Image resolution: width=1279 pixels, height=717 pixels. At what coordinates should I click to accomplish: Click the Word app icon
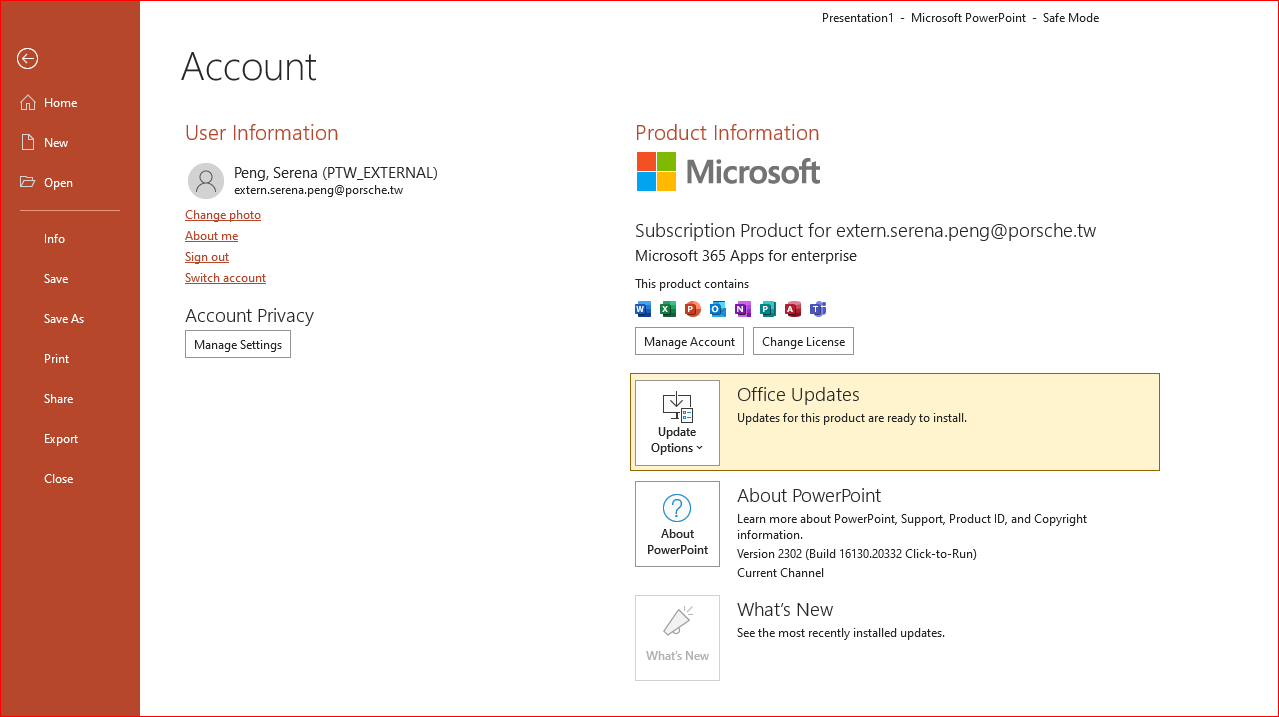coord(643,309)
